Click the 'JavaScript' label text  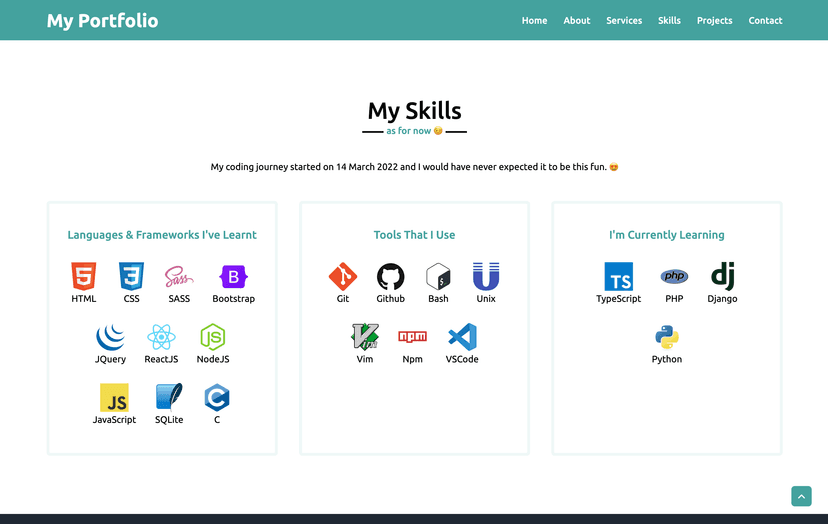(x=115, y=420)
